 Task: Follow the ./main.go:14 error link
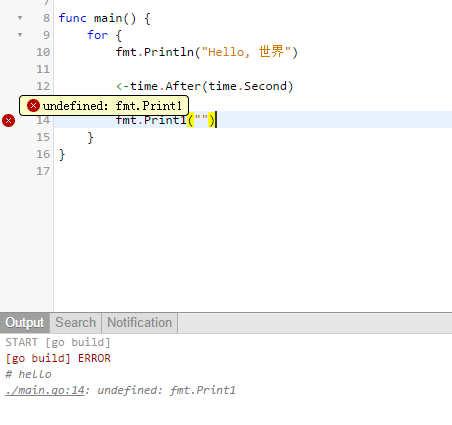click(x=45, y=390)
